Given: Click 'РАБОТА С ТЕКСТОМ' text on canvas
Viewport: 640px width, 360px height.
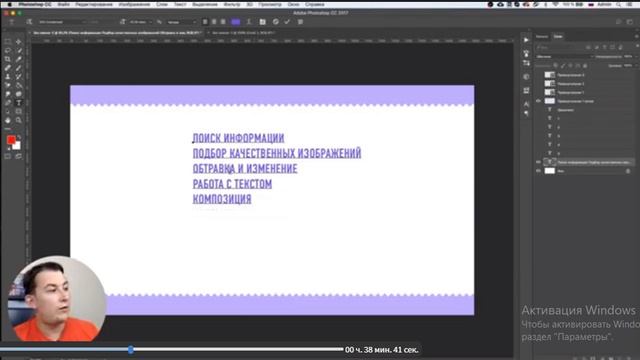Looking at the screenshot, I should tap(232, 184).
